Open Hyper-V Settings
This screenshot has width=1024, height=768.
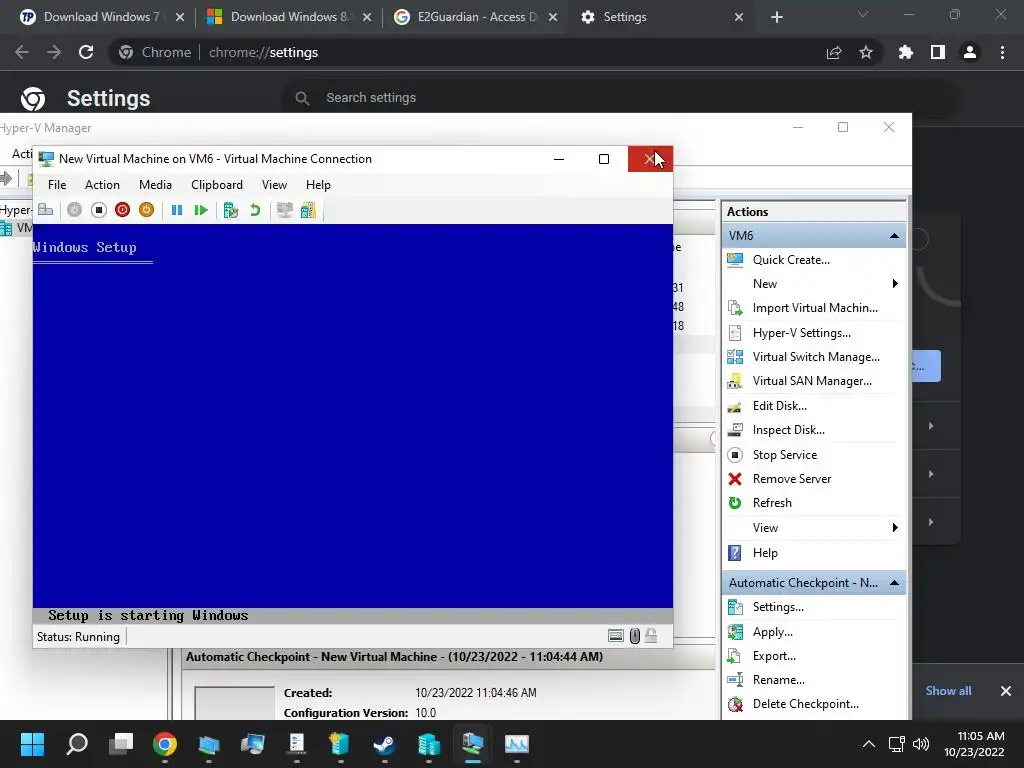pyautogui.click(x=801, y=332)
